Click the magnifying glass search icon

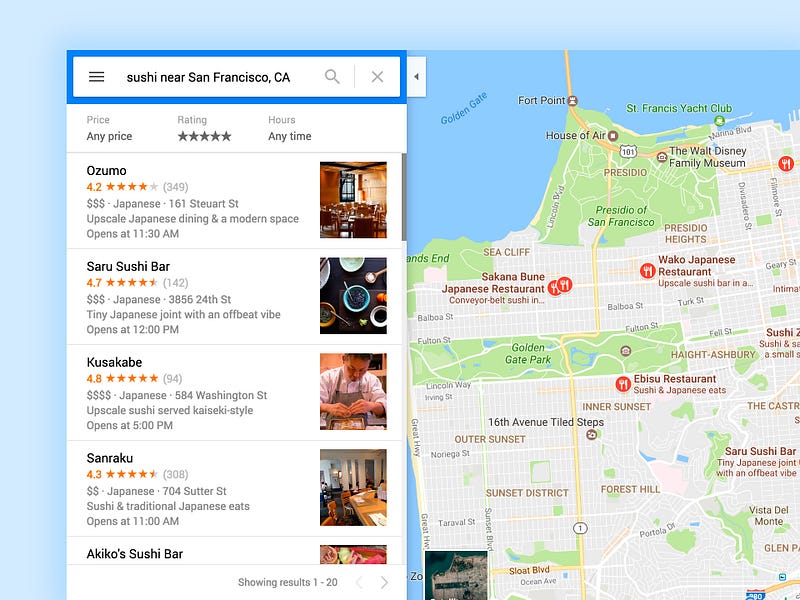[332, 77]
